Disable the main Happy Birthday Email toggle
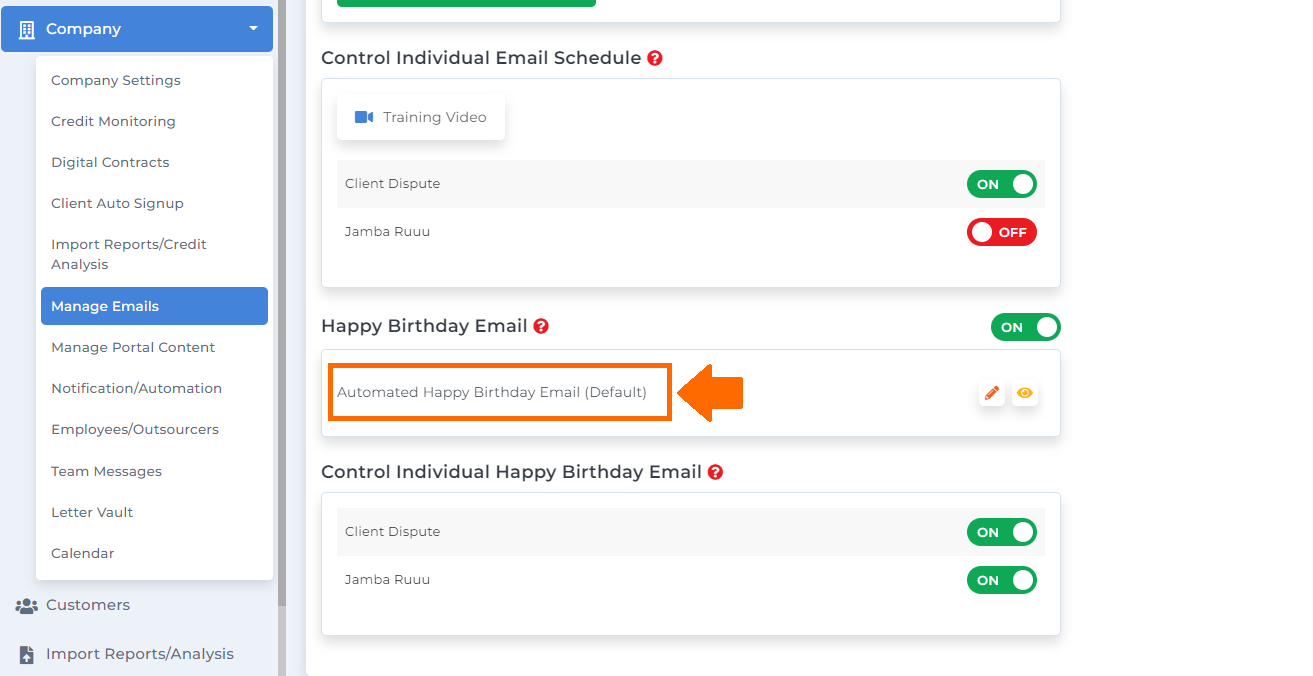 pos(1025,327)
